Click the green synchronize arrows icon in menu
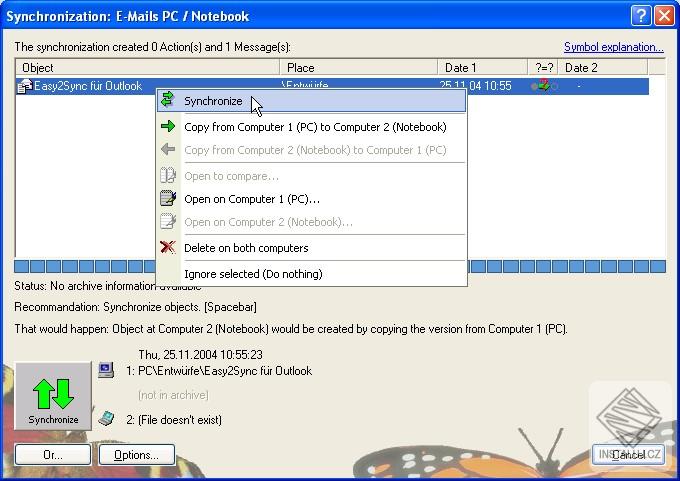 (167, 100)
